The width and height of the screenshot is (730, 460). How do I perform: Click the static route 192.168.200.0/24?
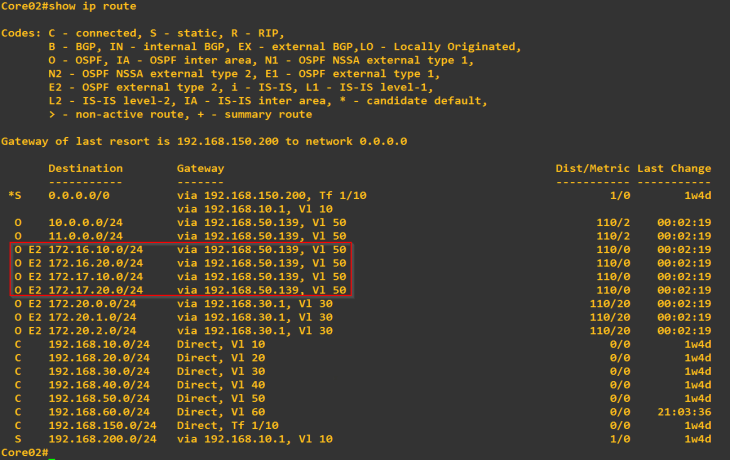pos(103,438)
